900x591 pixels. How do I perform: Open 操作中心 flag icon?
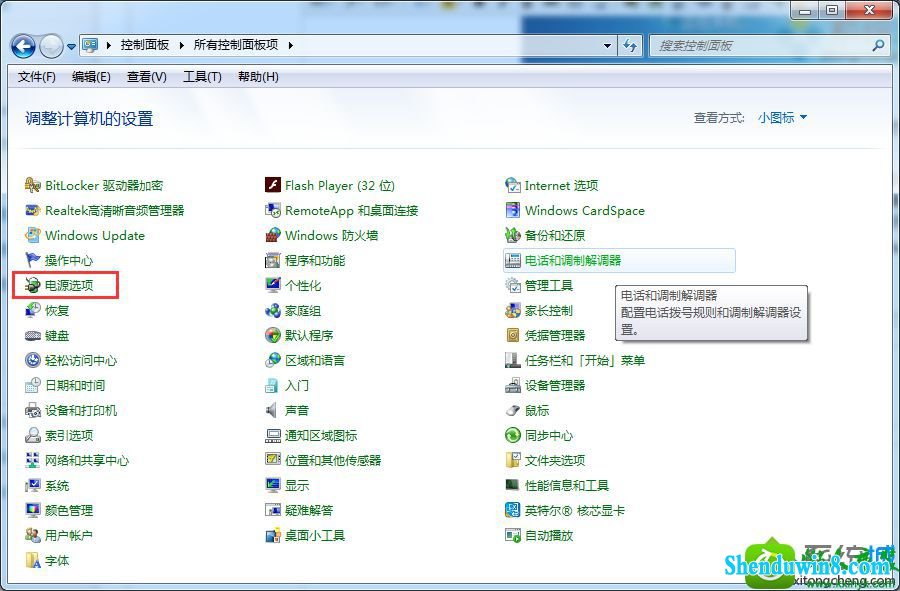point(33,260)
